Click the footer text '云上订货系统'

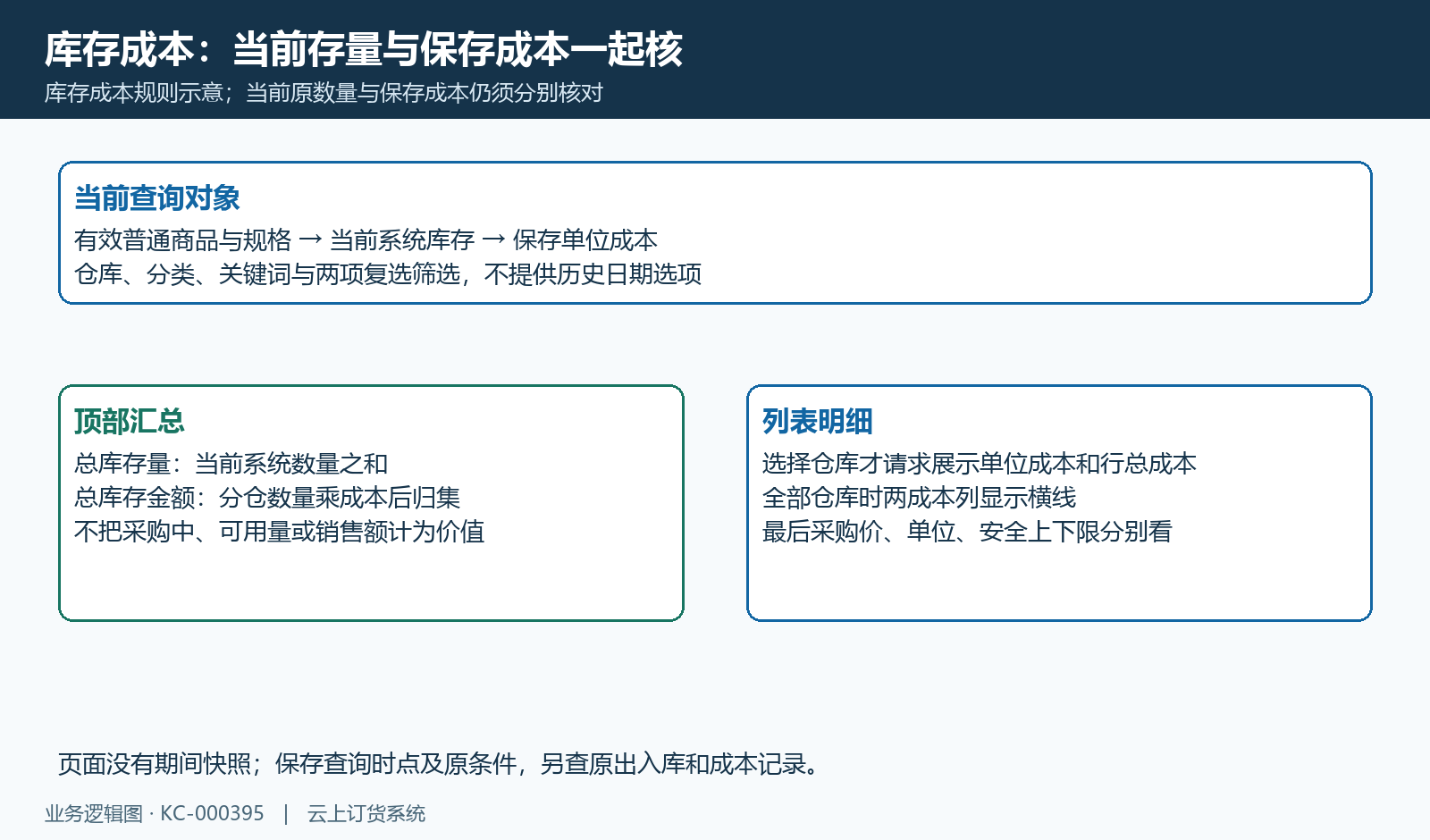tap(366, 813)
